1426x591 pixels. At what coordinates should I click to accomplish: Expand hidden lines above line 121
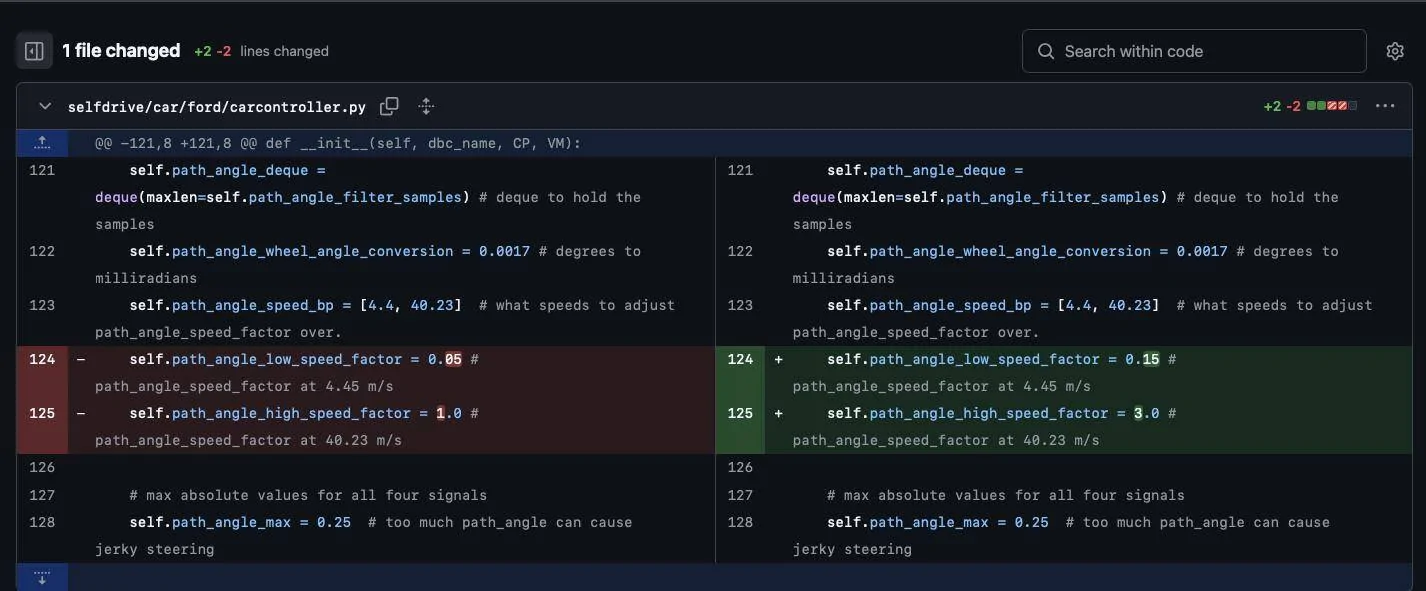(x=42, y=143)
